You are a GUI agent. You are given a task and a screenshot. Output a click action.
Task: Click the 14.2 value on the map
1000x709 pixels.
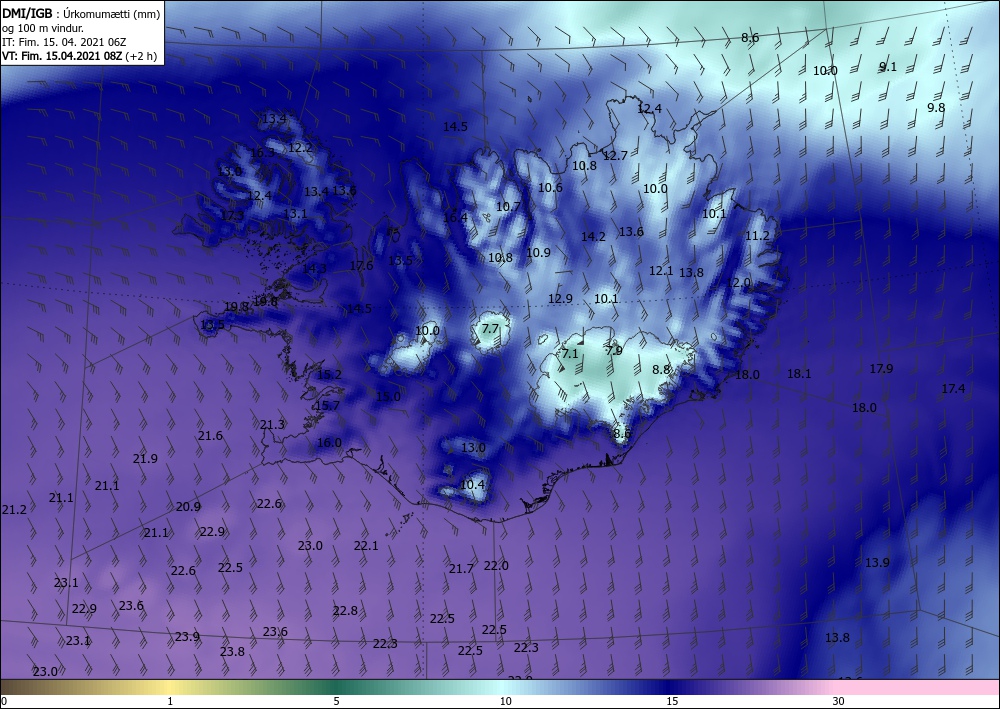(x=593, y=237)
